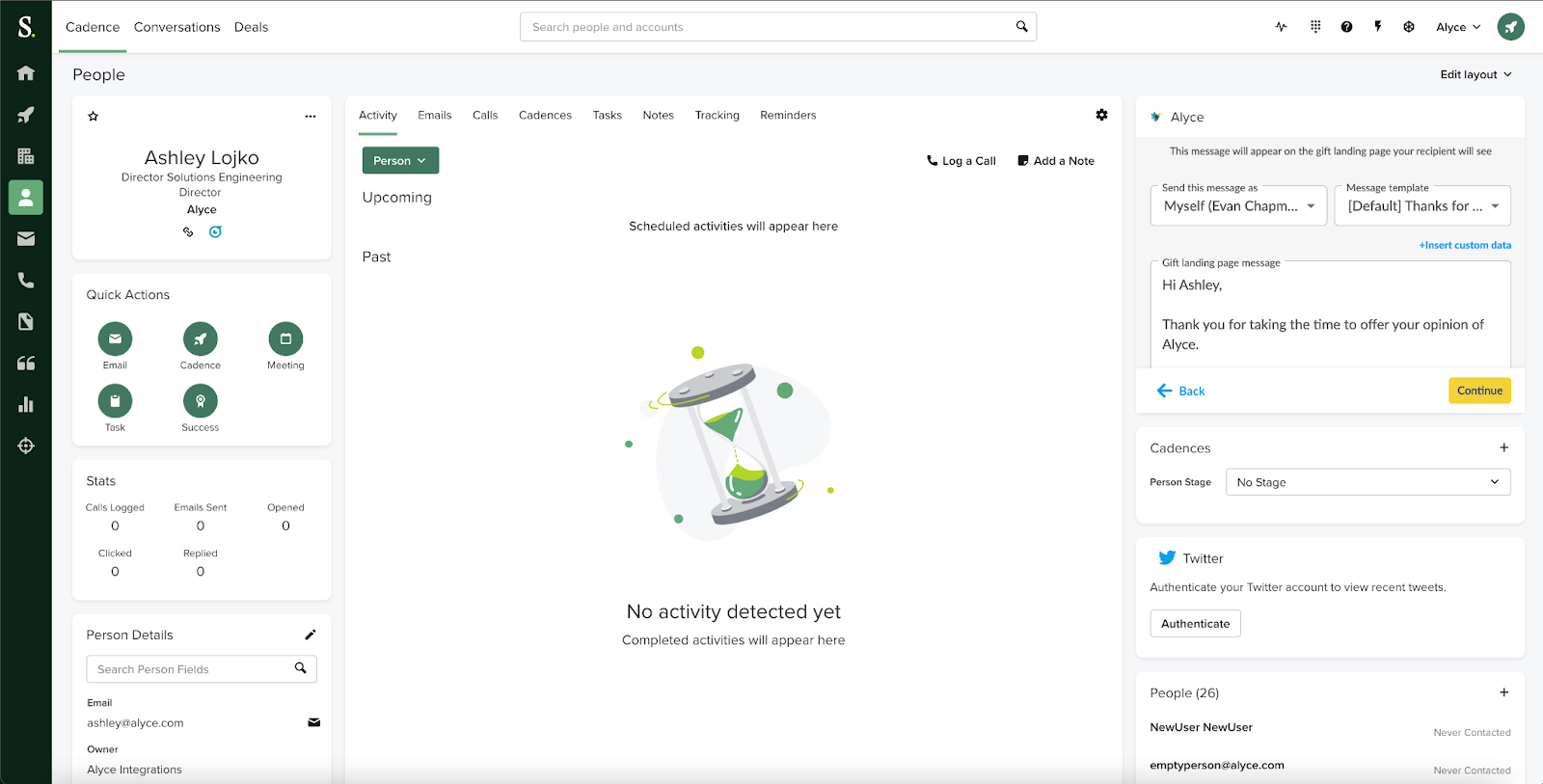This screenshot has height=784, width=1543.
Task: Click the Salesloft S logo
Action: pos(26,27)
